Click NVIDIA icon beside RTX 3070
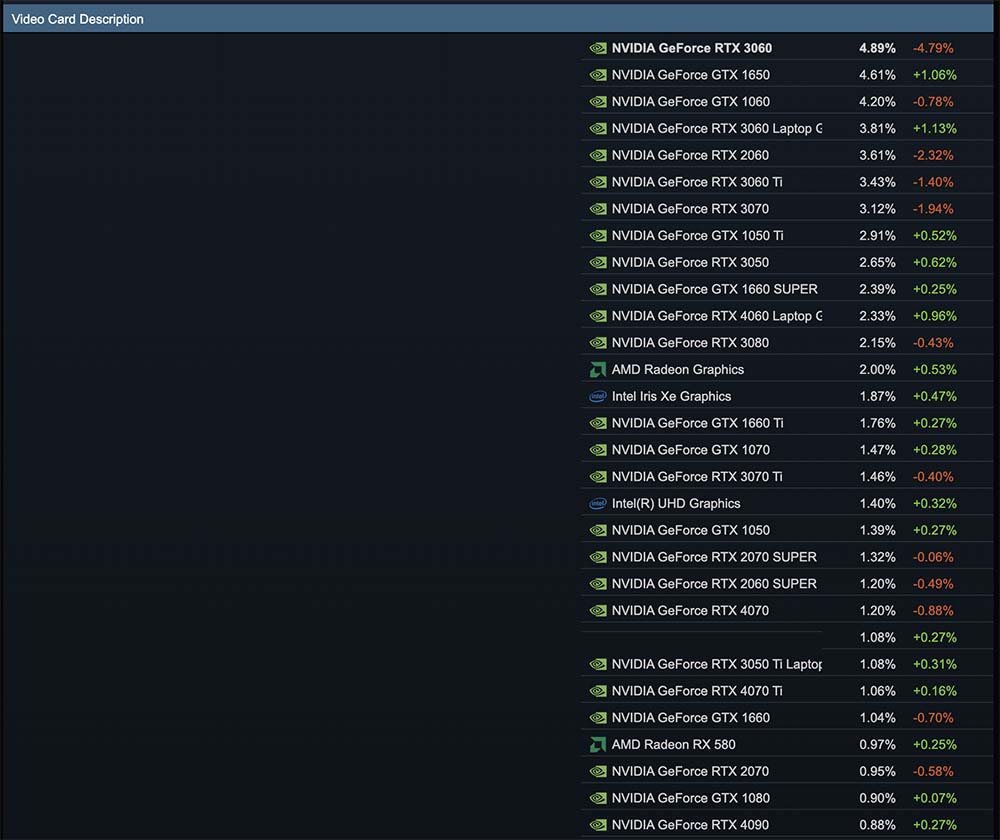This screenshot has width=1000, height=840. [x=598, y=209]
